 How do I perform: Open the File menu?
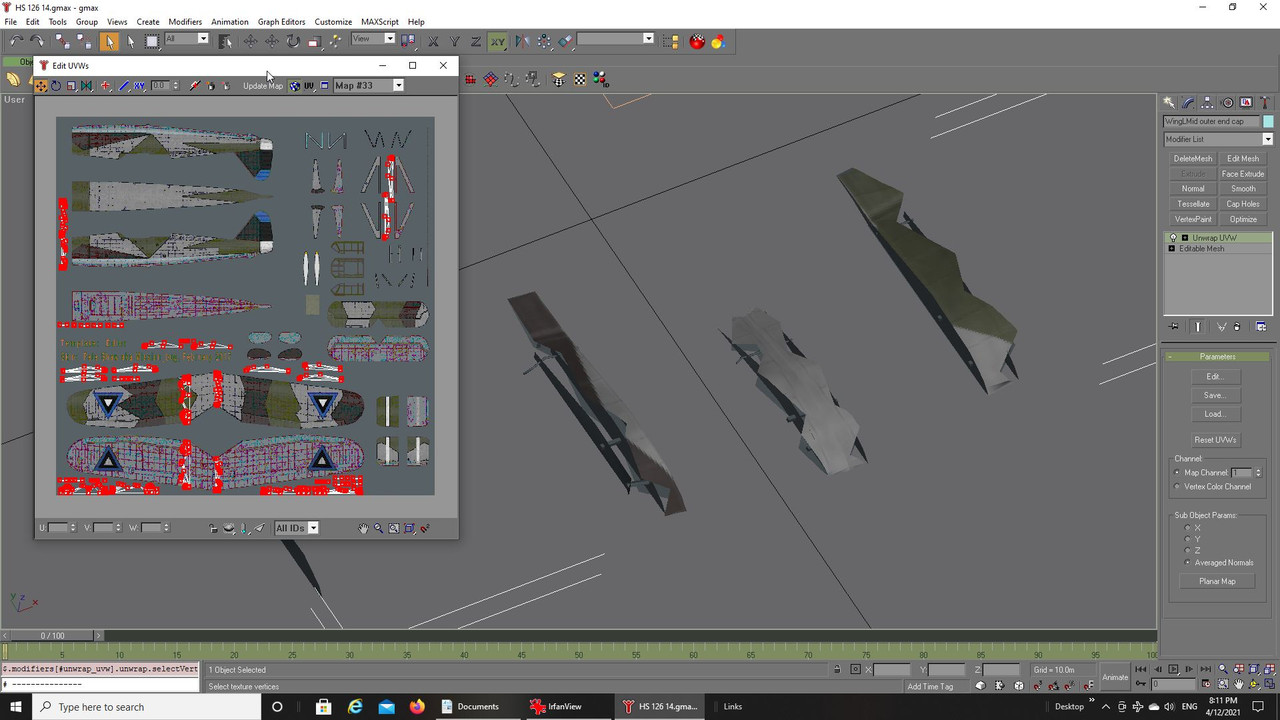[x=11, y=21]
